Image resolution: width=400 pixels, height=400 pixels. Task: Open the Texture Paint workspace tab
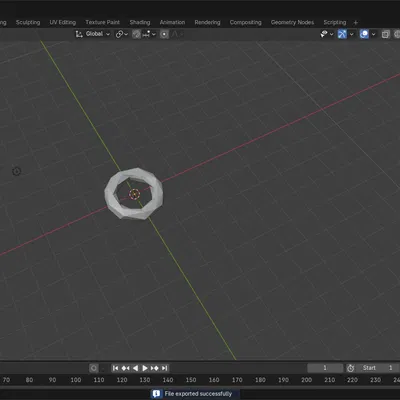[x=102, y=22]
